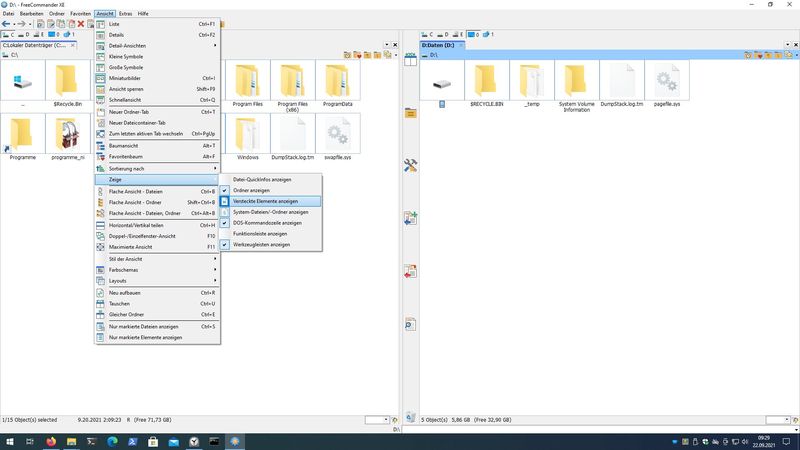Open the tools icon in middle toolbar
Viewport: 800px width, 450px height.
point(410,165)
